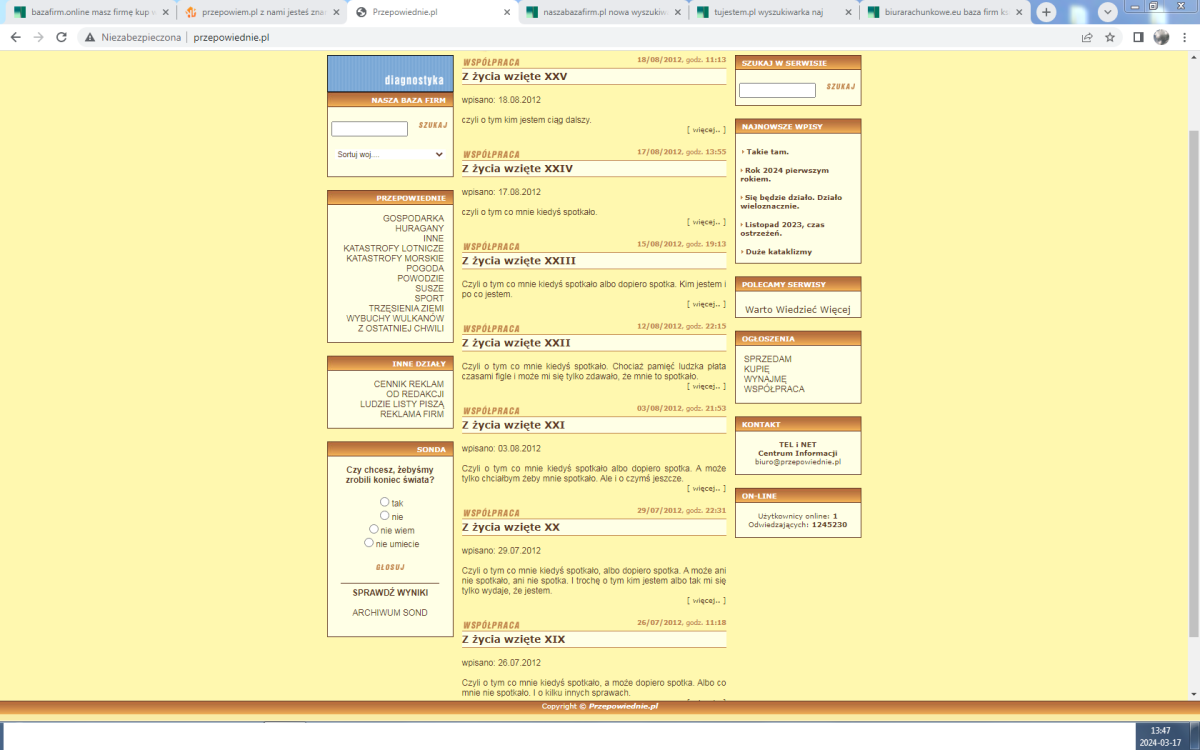This screenshot has height=750, width=1200.
Task: Bookmark page using star icon
Action: (1110, 37)
